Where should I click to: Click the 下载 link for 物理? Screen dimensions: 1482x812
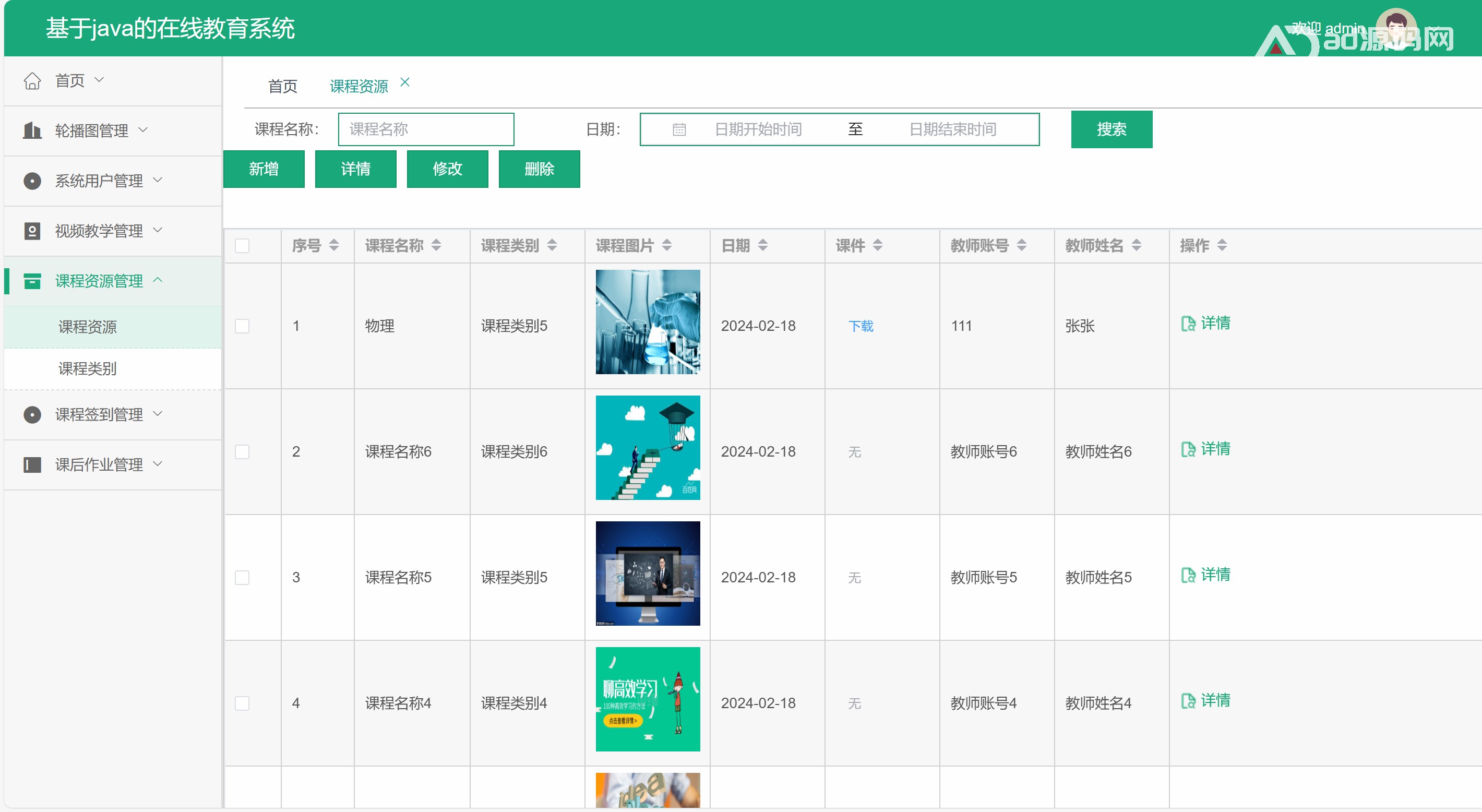click(860, 326)
